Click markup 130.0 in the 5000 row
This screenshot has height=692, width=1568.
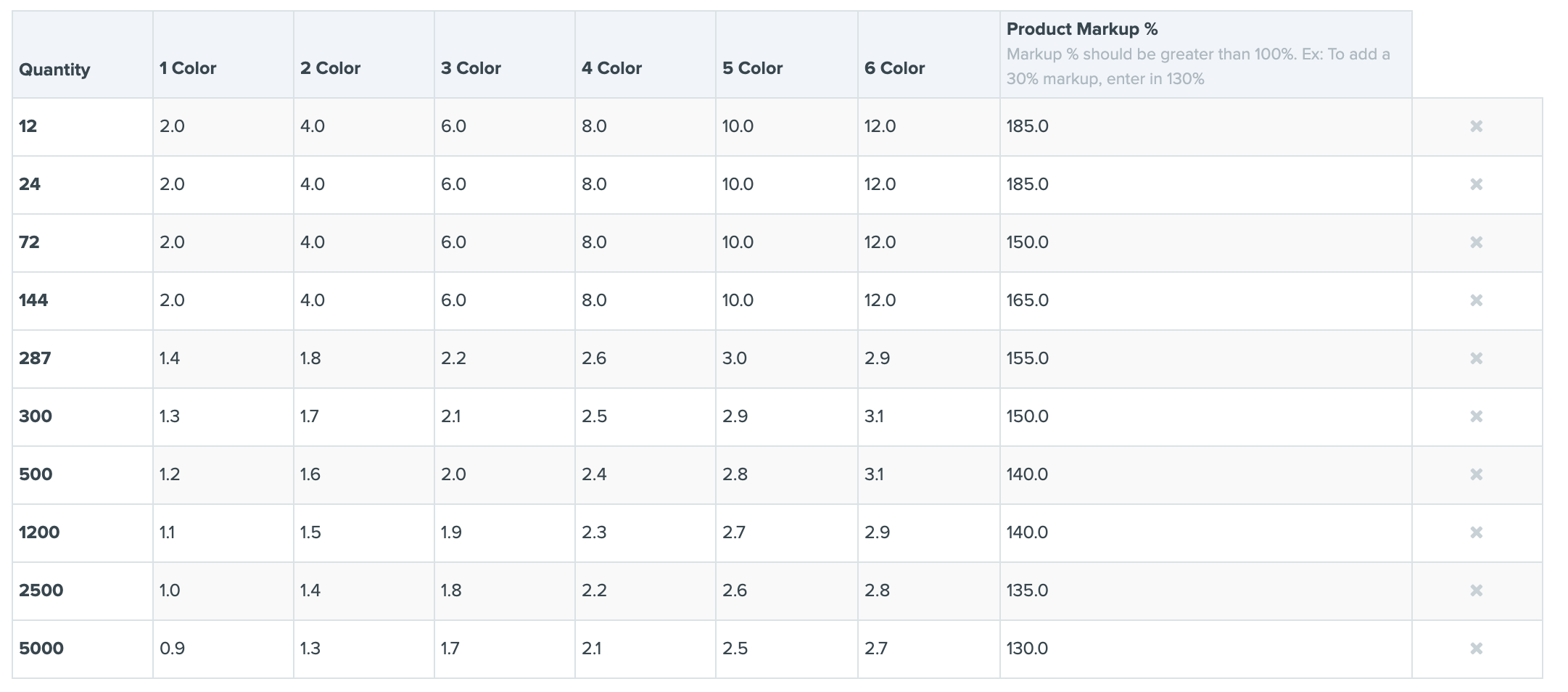coord(1206,649)
